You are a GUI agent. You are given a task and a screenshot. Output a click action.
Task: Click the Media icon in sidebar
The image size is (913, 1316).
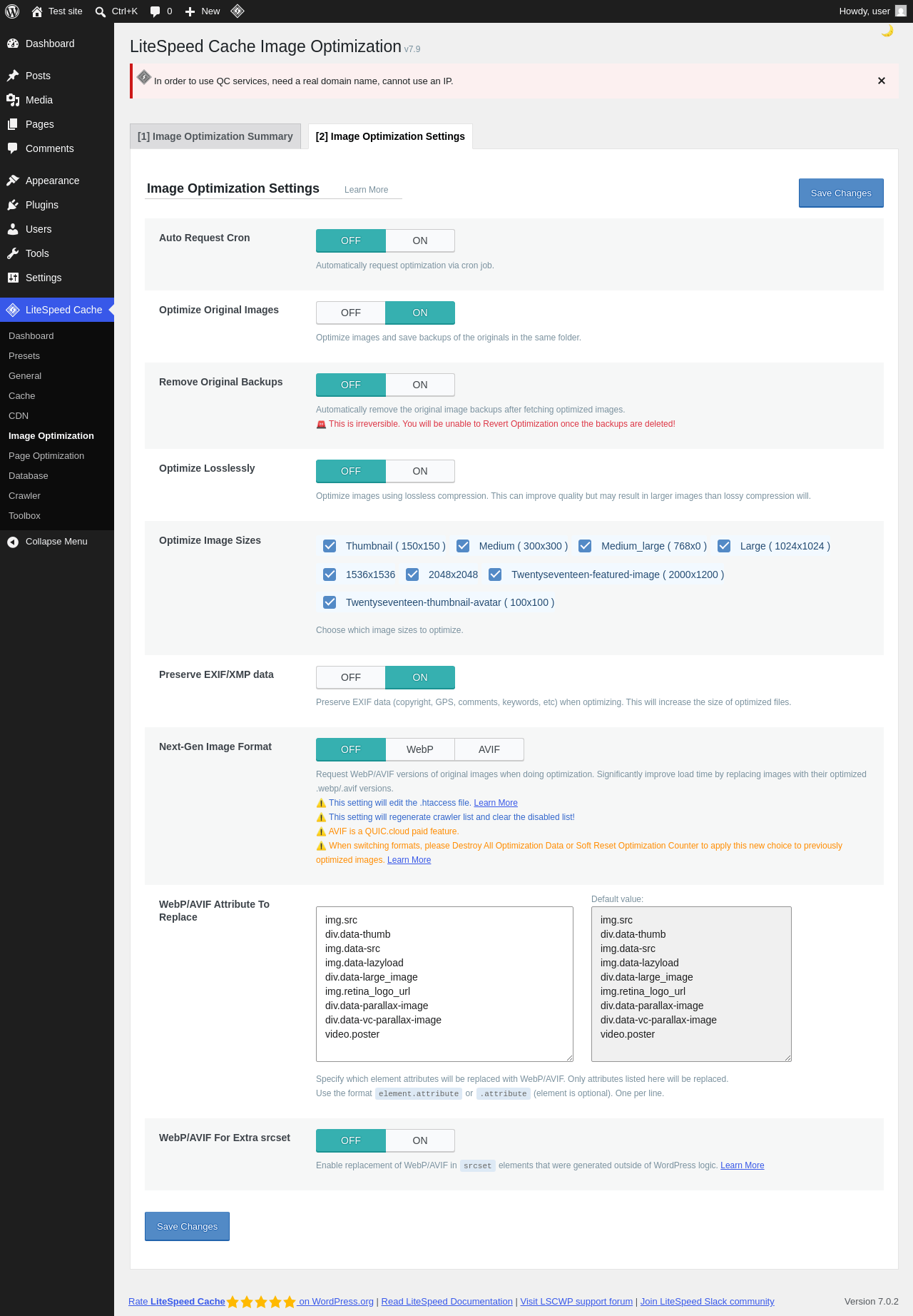13,100
